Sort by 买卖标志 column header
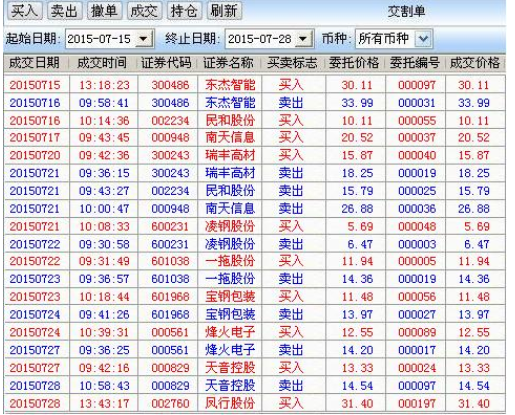The width and height of the screenshot is (515, 415). tap(292, 63)
